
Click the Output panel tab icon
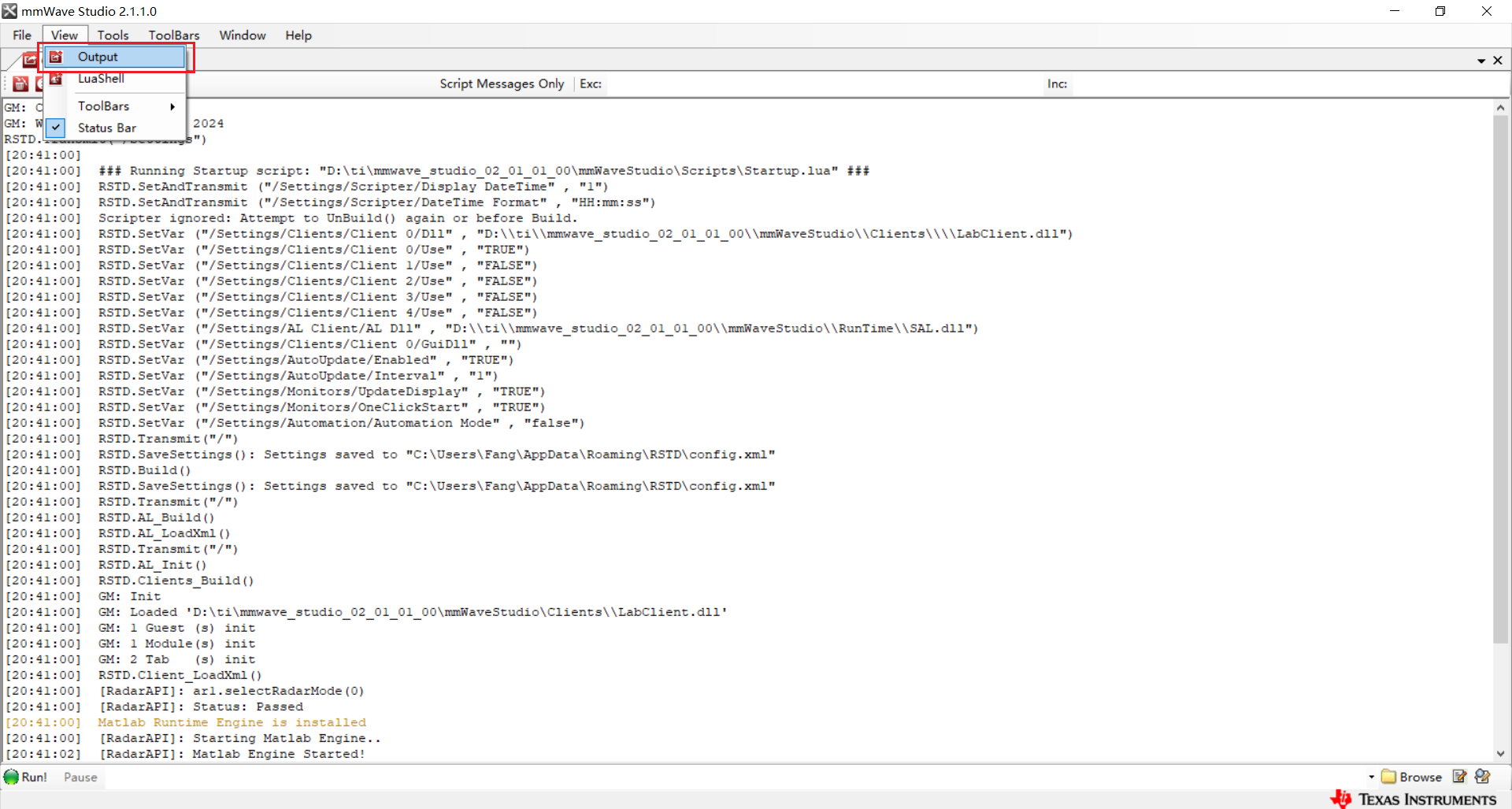pyautogui.click(x=30, y=60)
